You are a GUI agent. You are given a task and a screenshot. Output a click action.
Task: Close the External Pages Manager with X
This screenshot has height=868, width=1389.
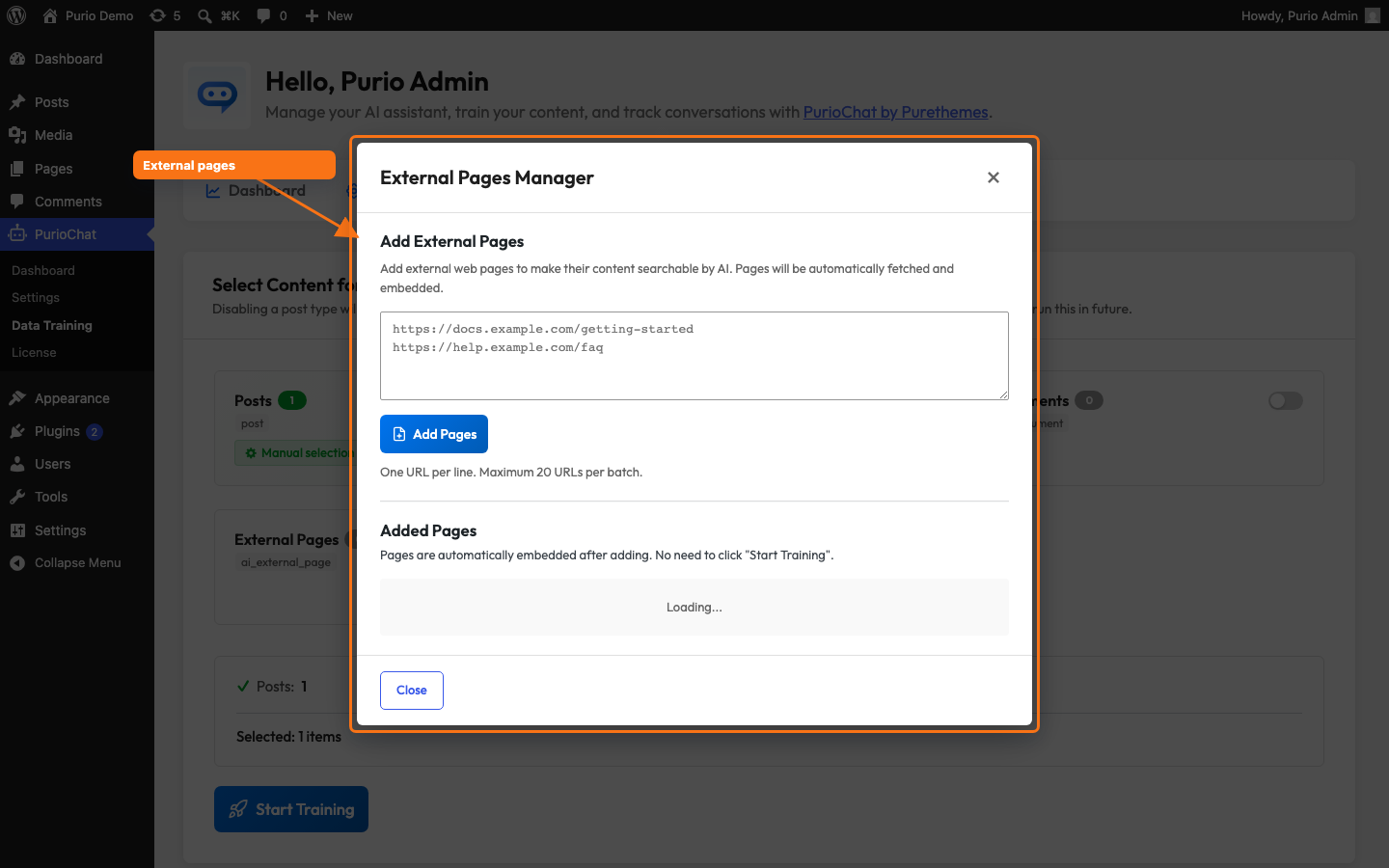(x=994, y=177)
